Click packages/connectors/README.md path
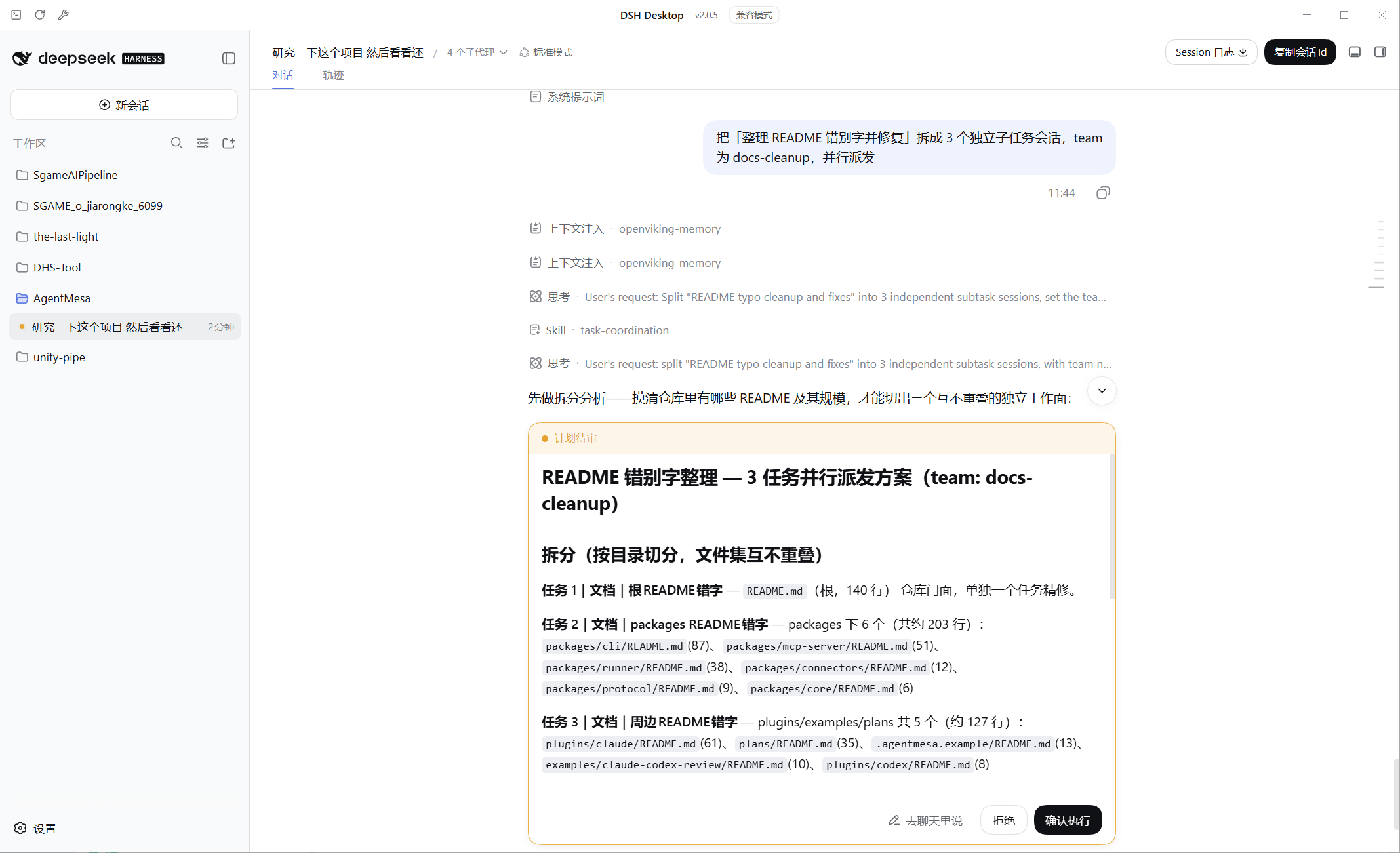This screenshot has height=853, width=1400. coord(835,667)
